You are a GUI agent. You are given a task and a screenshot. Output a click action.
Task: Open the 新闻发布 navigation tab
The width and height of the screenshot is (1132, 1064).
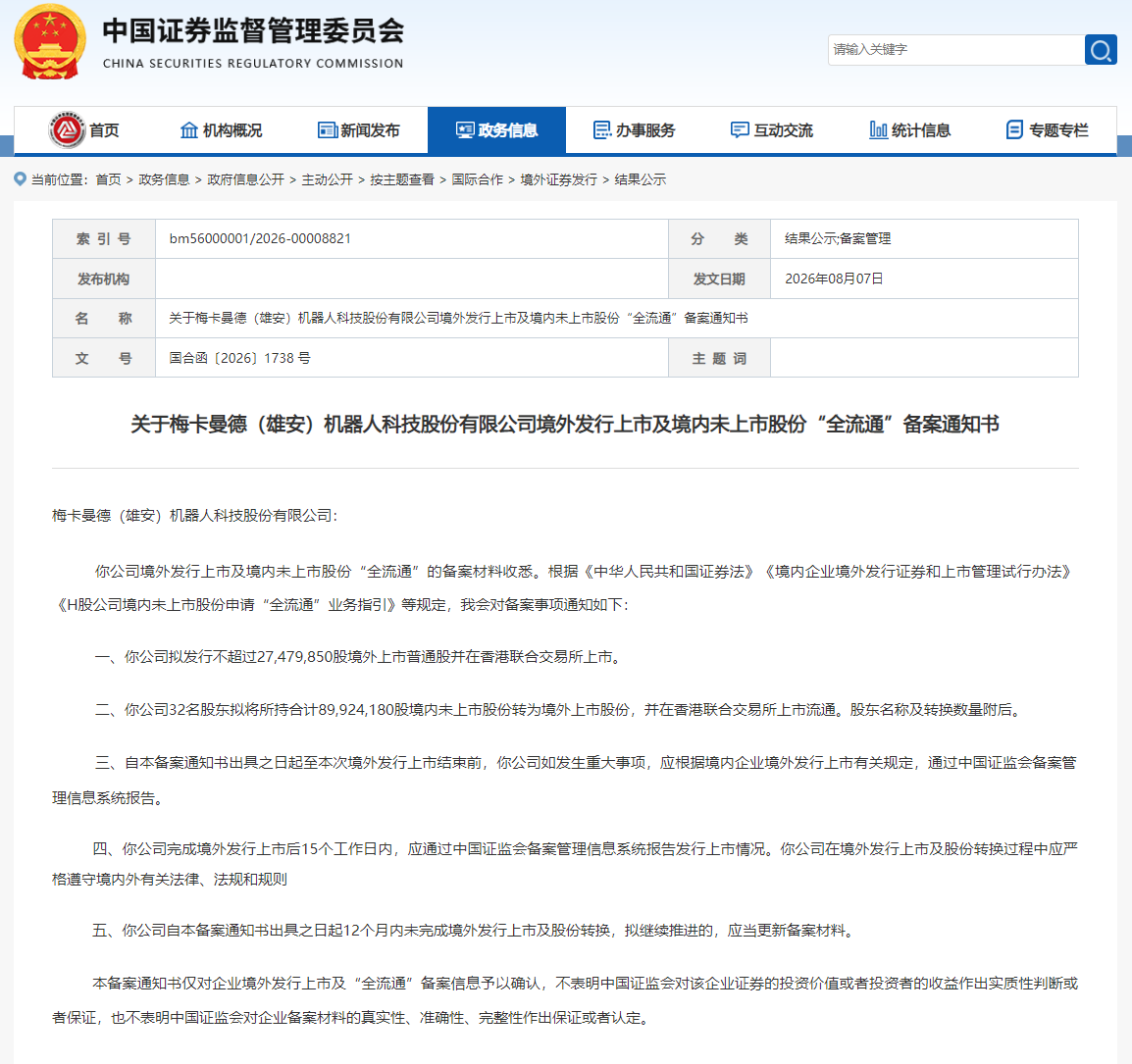[x=359, y=129]
